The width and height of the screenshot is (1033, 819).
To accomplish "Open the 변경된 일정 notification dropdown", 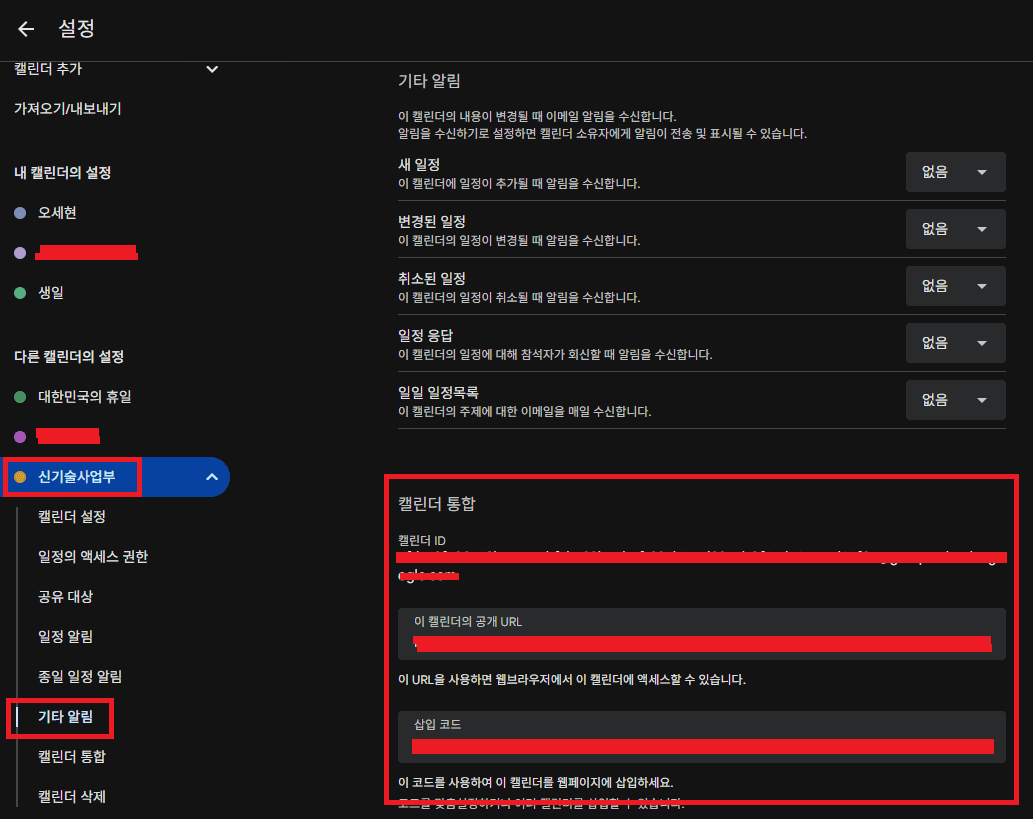I will 954,229.
